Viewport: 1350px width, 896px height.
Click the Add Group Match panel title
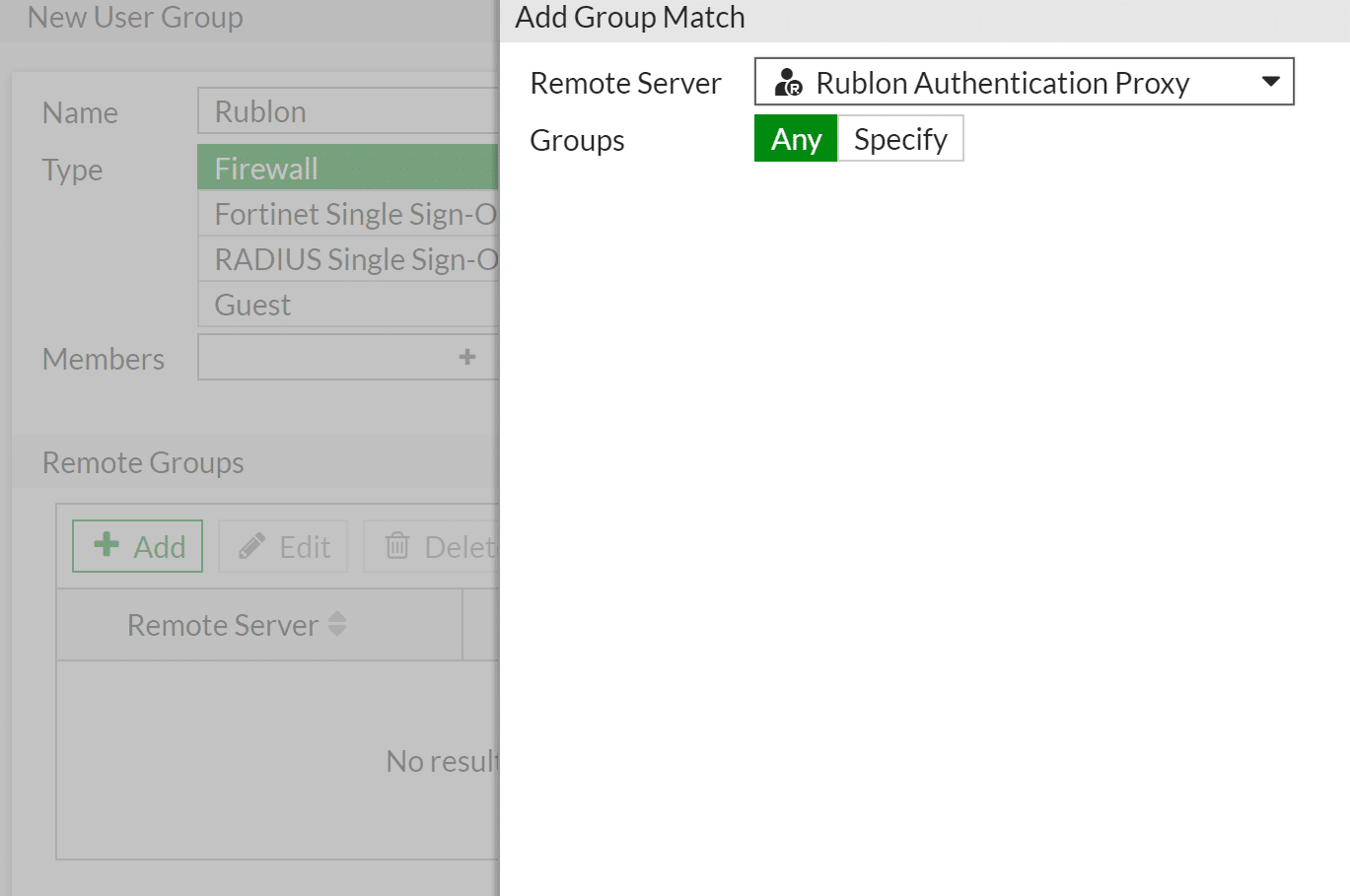pyautogui.click(x=630, y=18)
